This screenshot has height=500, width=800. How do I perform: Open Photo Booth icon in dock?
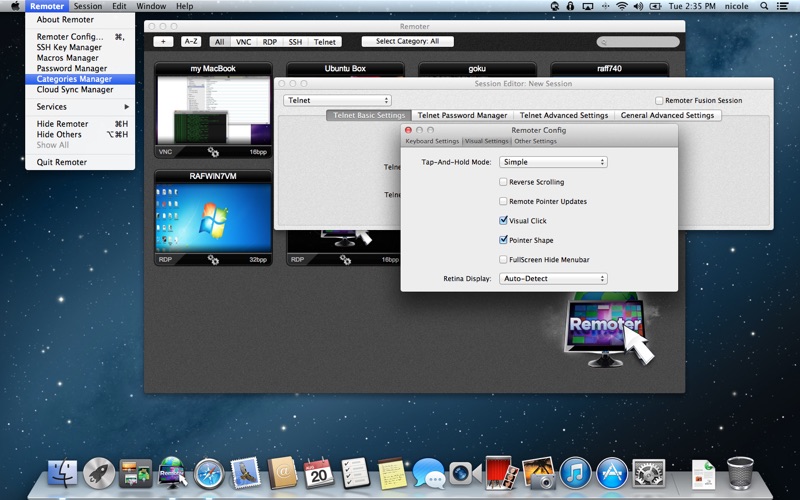(x=502, y=472)
